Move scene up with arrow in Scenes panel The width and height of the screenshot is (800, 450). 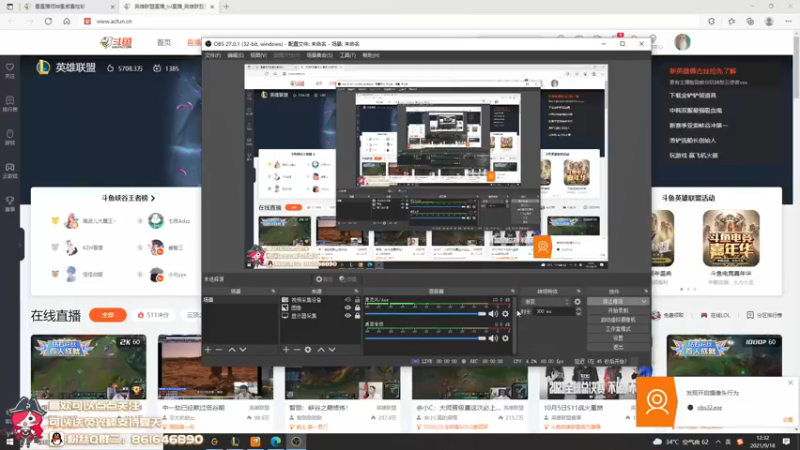[x=232, y=349]
